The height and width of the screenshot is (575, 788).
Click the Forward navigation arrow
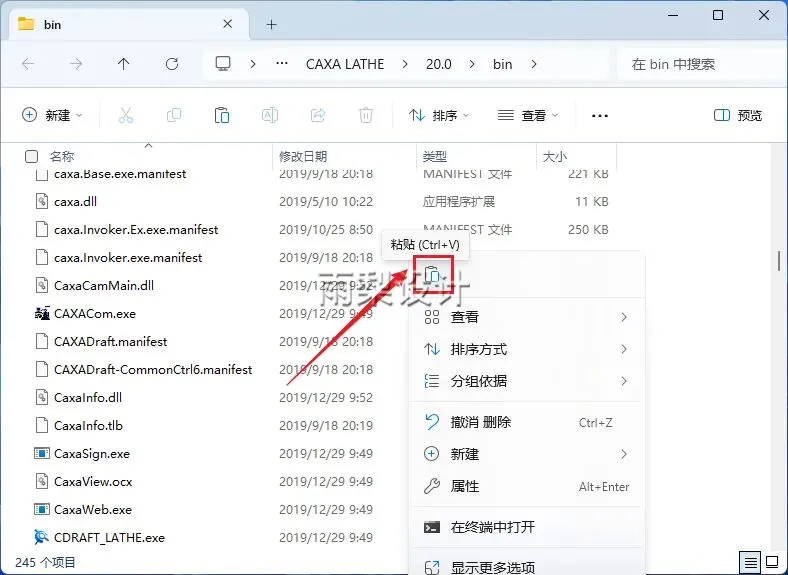pos(76,64)
